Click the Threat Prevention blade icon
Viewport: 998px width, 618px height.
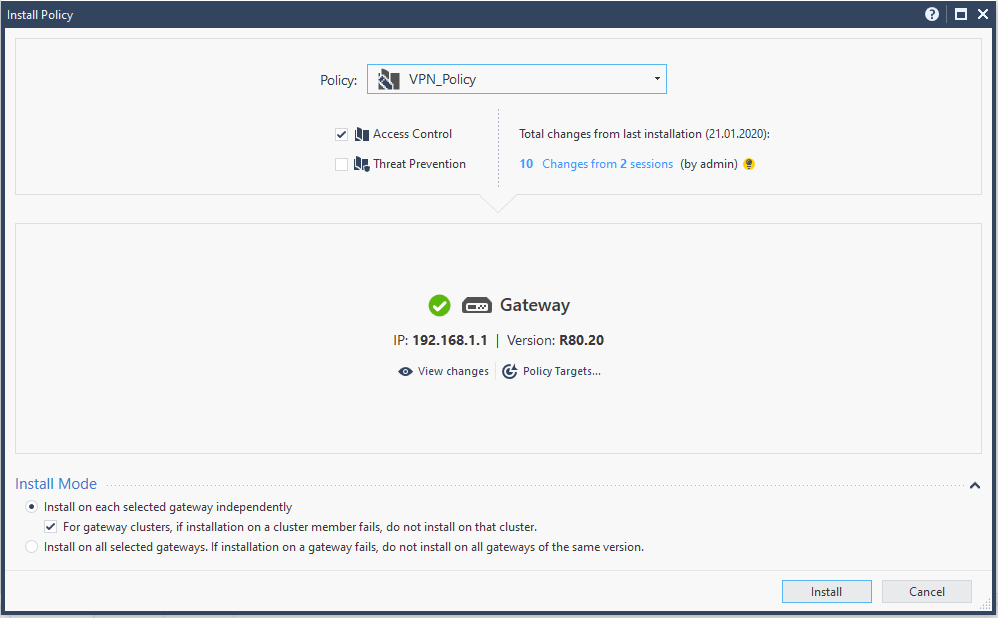pyautogui.click(x=362, y=164)
